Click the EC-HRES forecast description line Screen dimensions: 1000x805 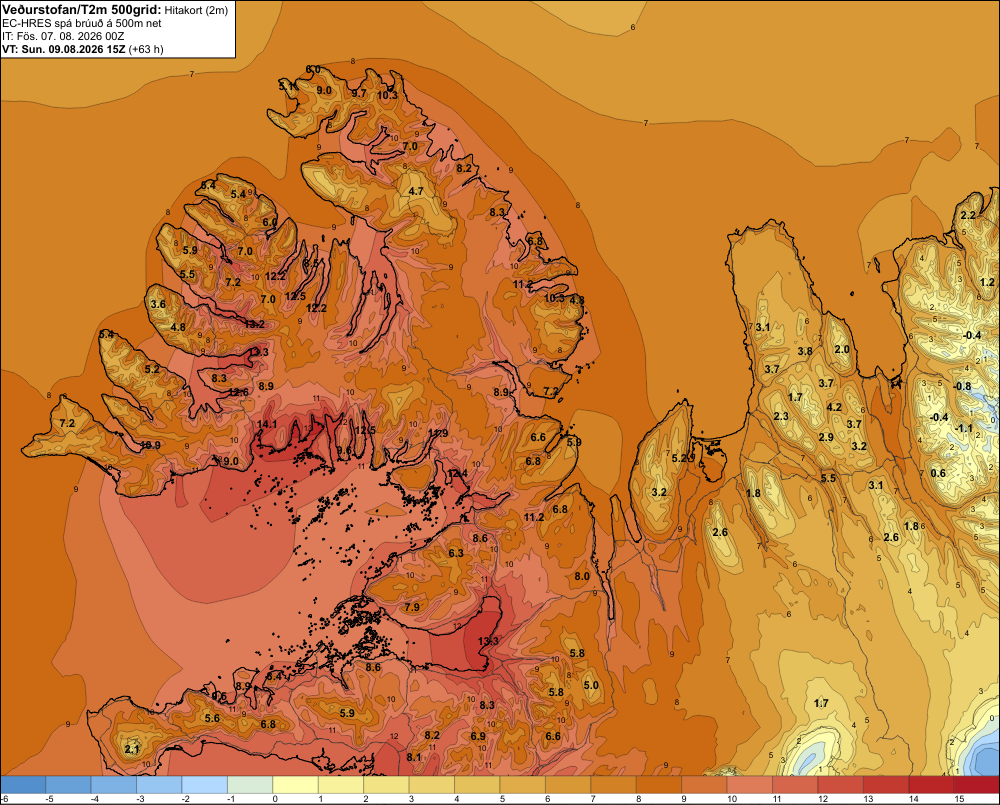click(x=82, y=23)
